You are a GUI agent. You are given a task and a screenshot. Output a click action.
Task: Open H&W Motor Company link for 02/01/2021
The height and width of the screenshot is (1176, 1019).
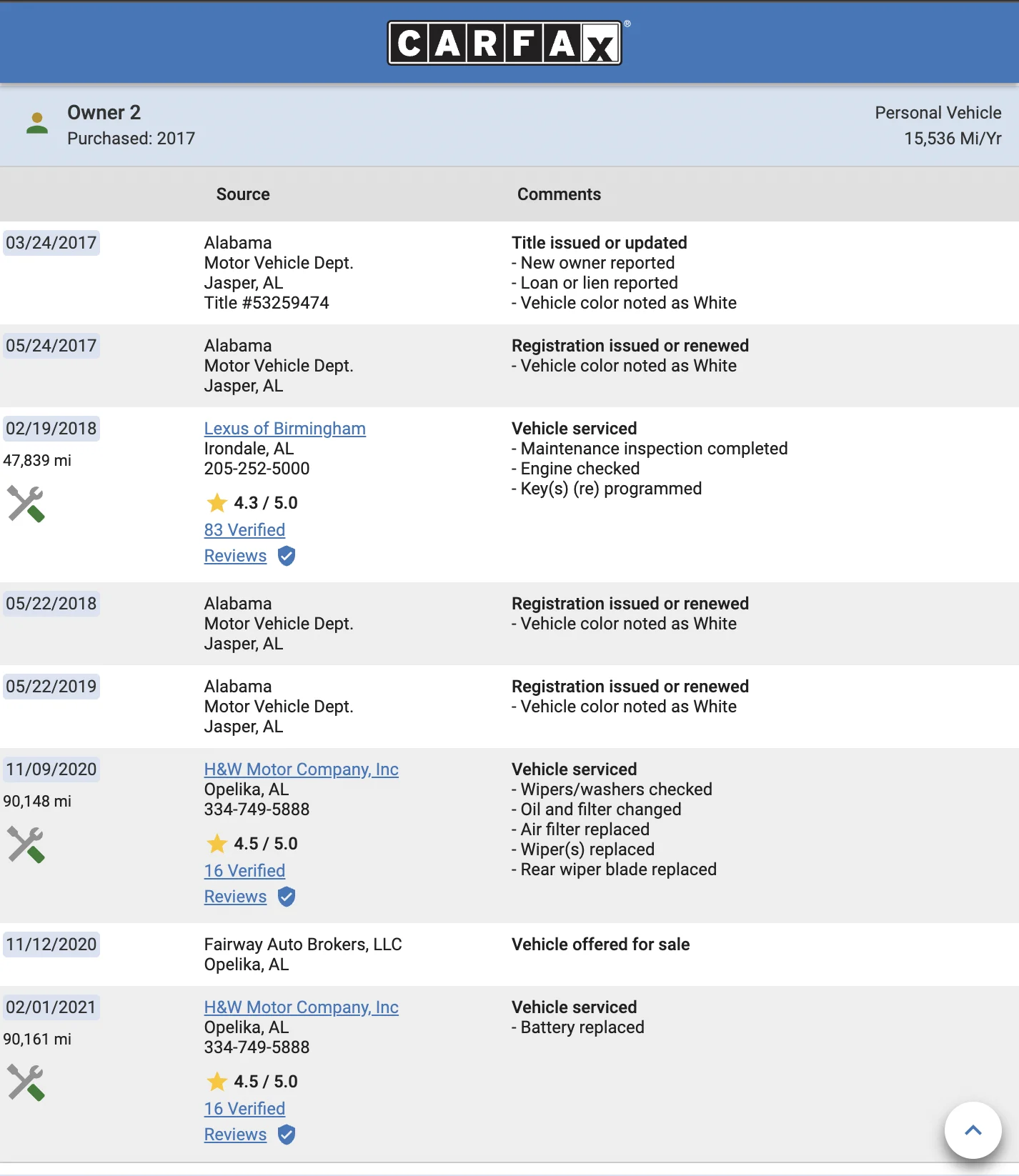click(x=301, y=1007)
